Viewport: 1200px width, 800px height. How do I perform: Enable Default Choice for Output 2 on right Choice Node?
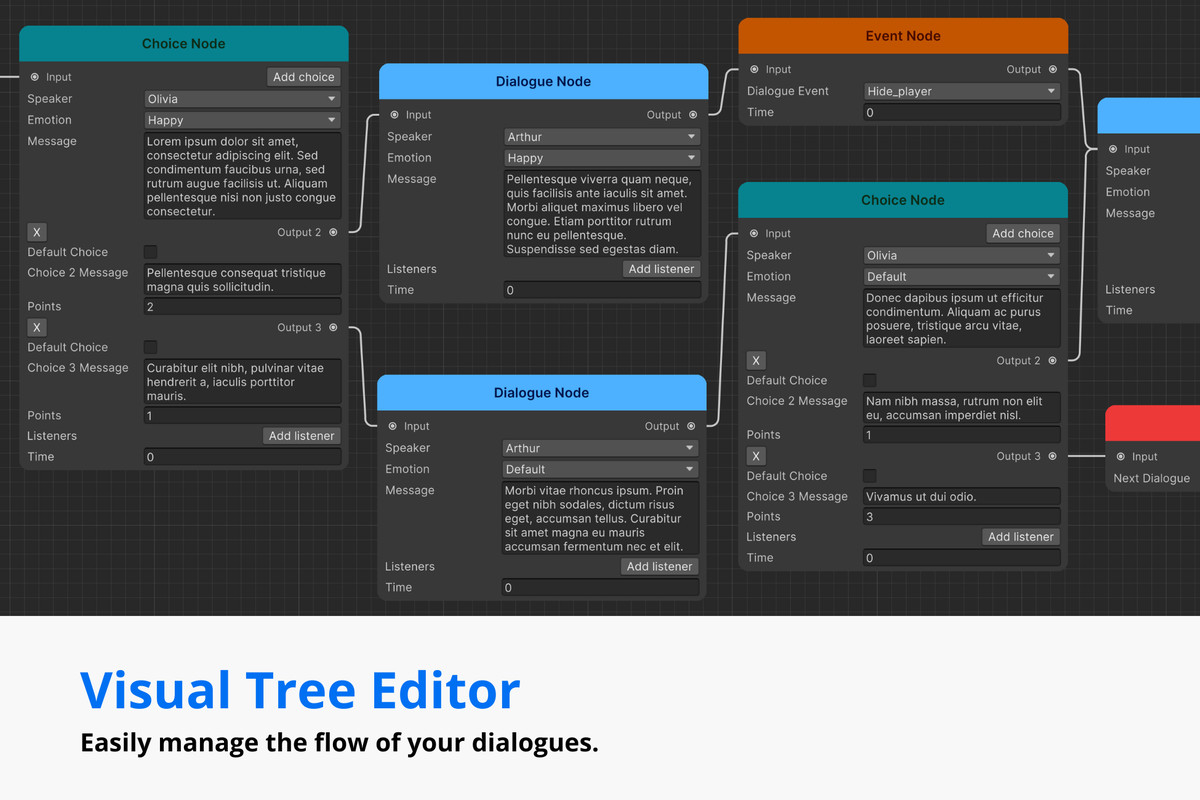(869, 380)
